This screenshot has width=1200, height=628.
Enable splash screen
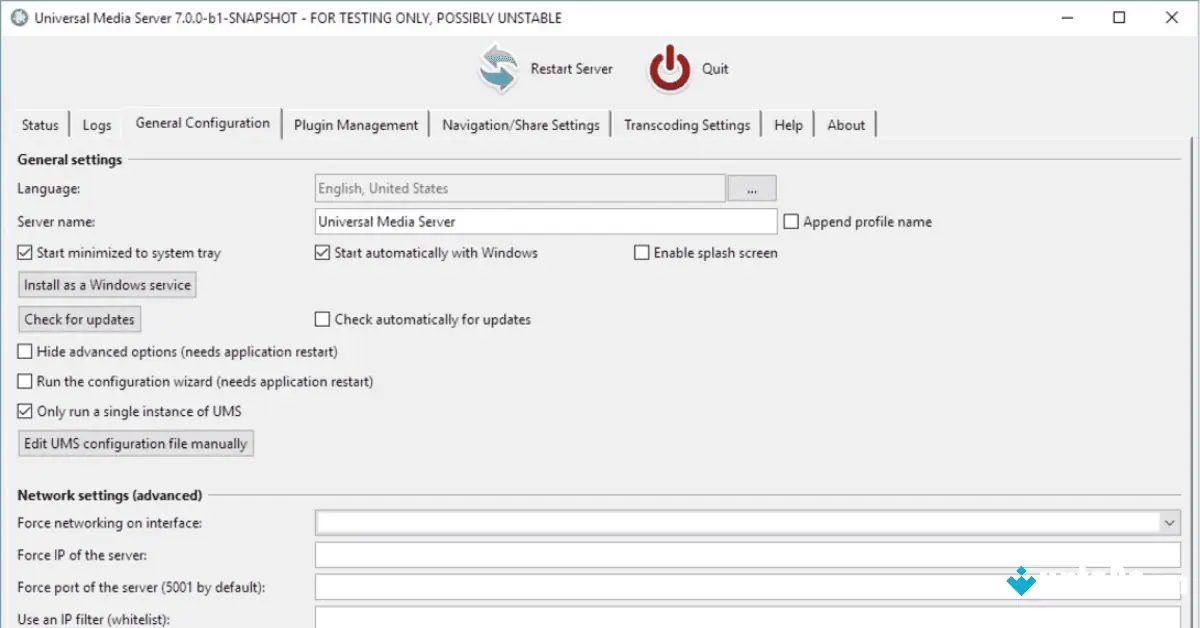point(642,252)
